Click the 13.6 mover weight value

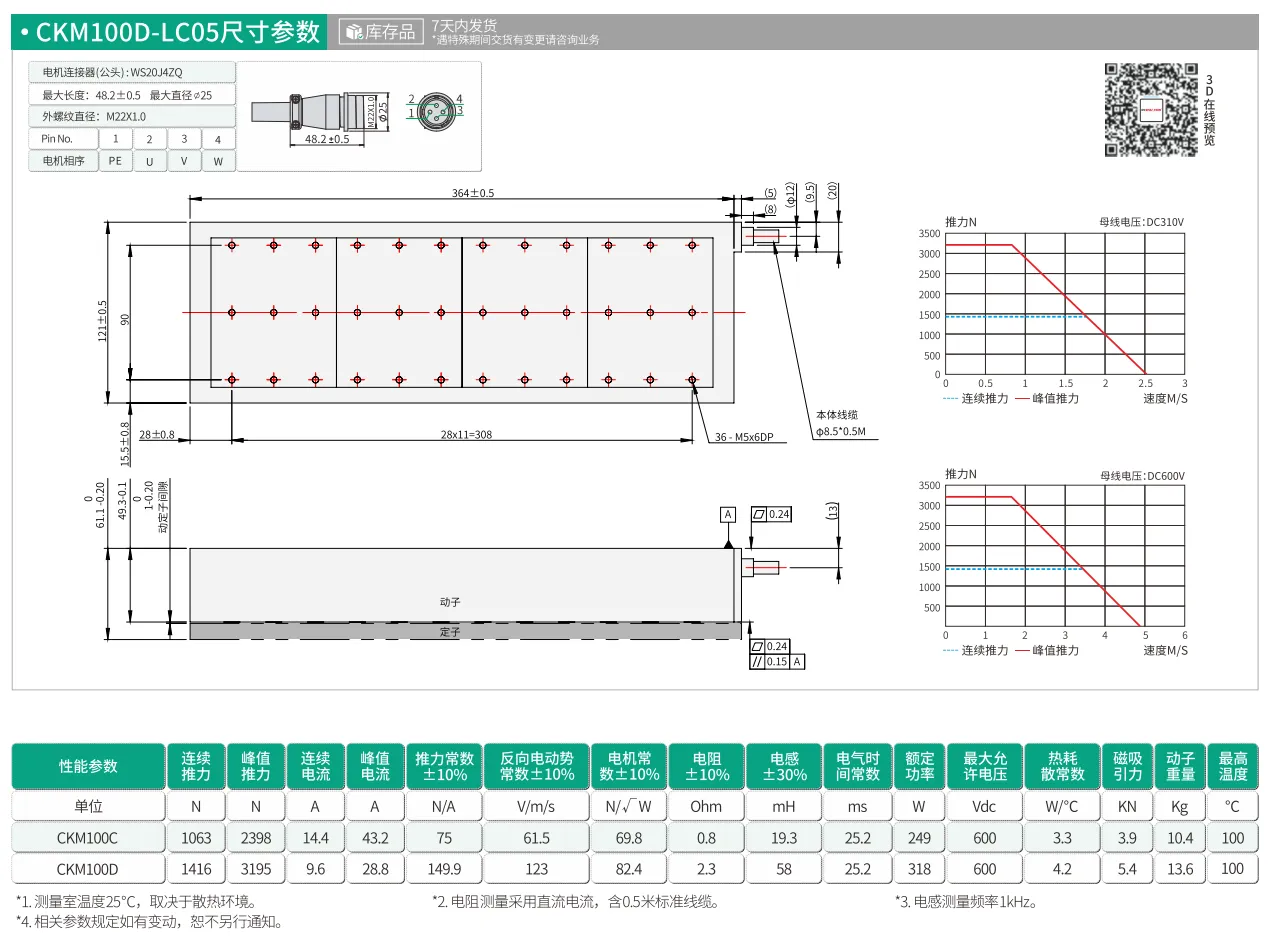(x=1180, y=868)
